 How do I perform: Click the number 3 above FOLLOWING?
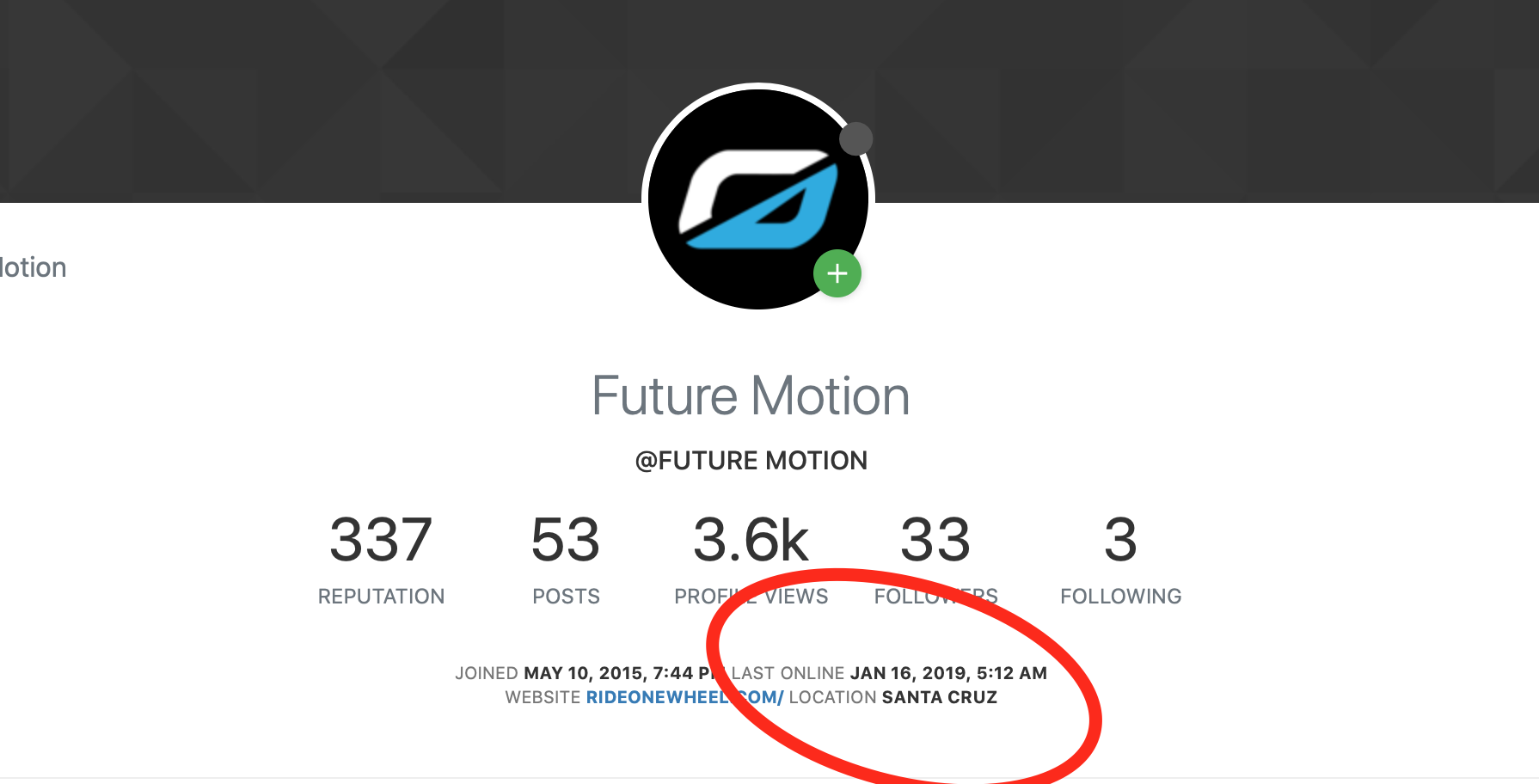pos(1120,540)
